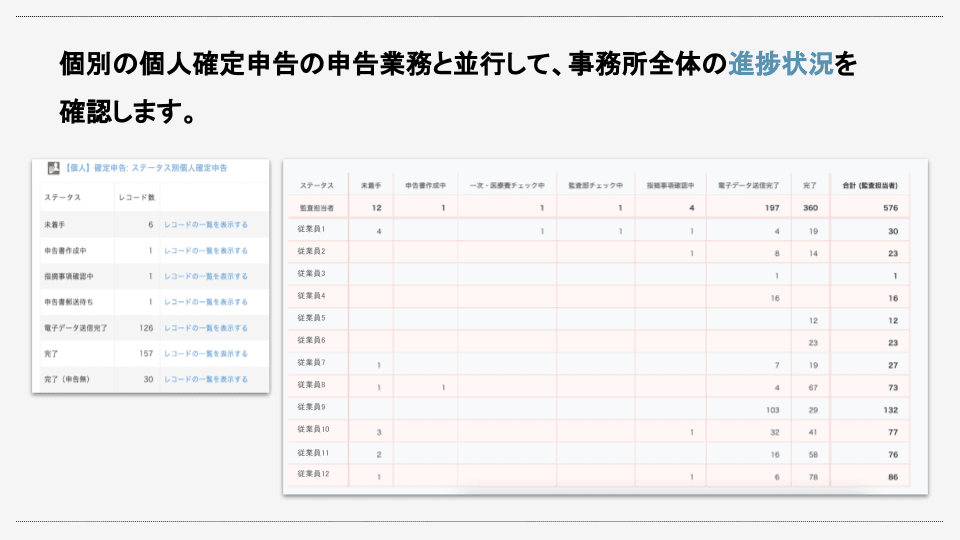This screenshot has width=960, height=540.
Task: Open レコードの一覧を表示する link in 電子データ送信完了 row
Action: point(206,328)
